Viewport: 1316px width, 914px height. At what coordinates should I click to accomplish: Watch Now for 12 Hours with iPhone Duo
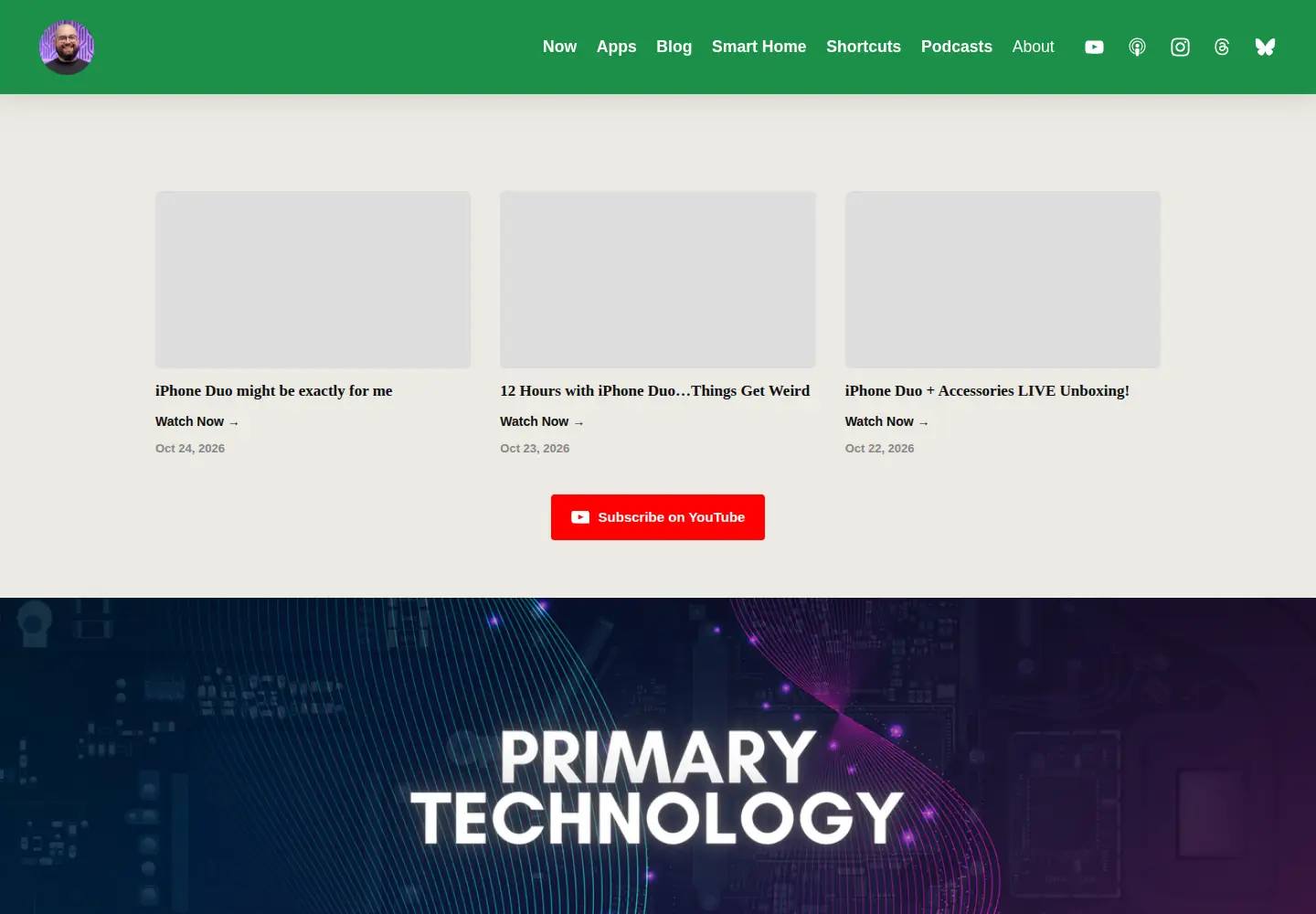tap(541, 421)
